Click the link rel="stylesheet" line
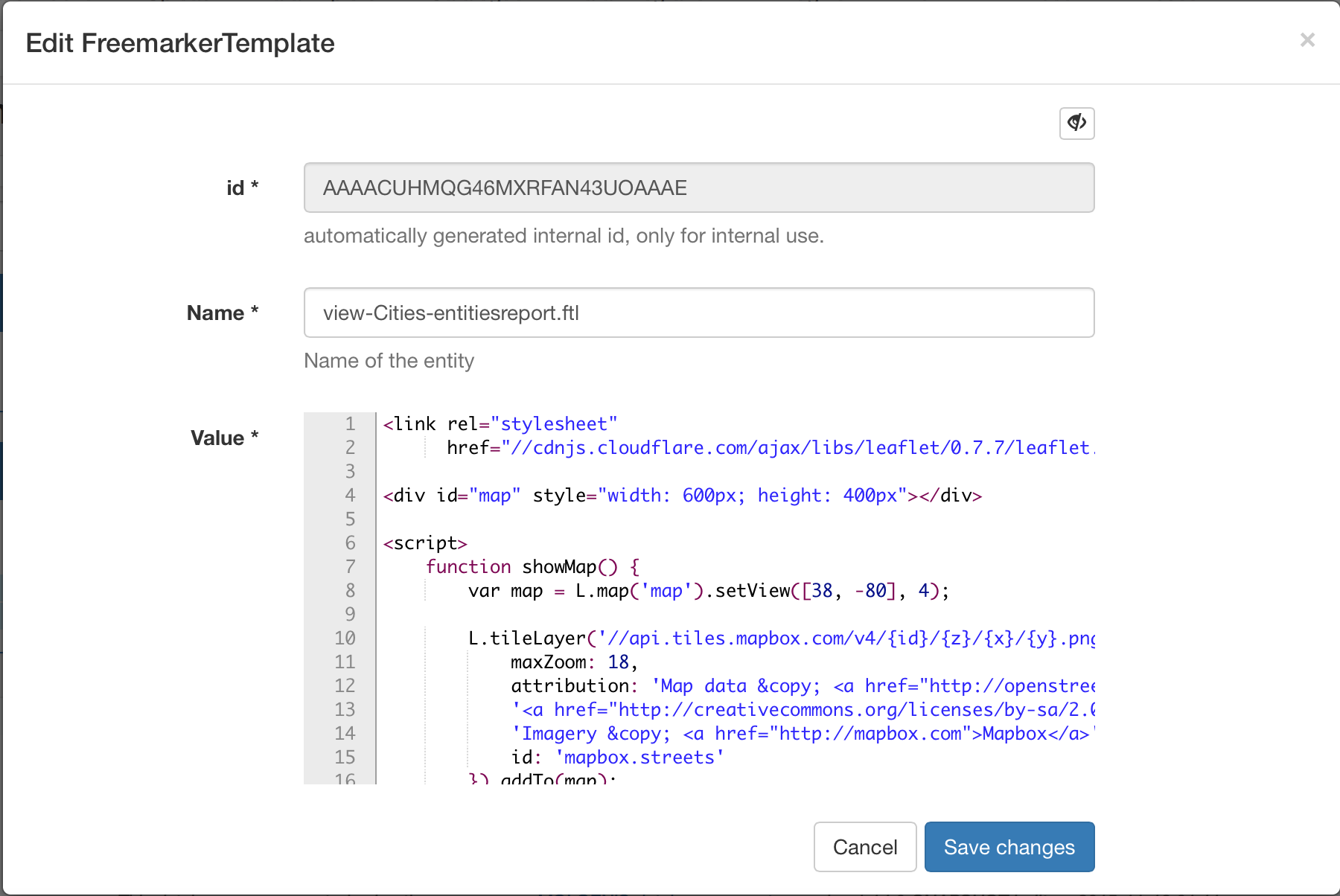The height and width of the screenshot is (896, 1340). coord(500,424)
